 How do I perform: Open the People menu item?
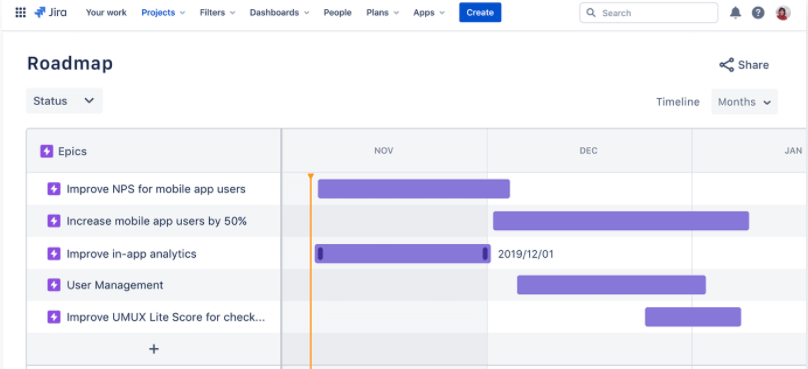(x=338, y=13)
